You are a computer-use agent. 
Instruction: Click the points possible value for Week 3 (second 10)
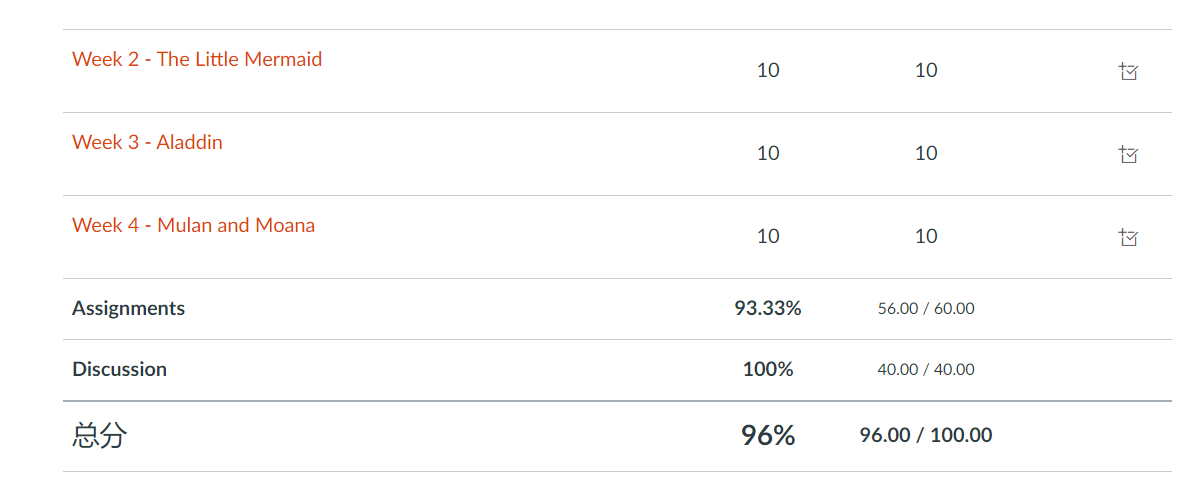pyautogui.click(x=926, y=153)
